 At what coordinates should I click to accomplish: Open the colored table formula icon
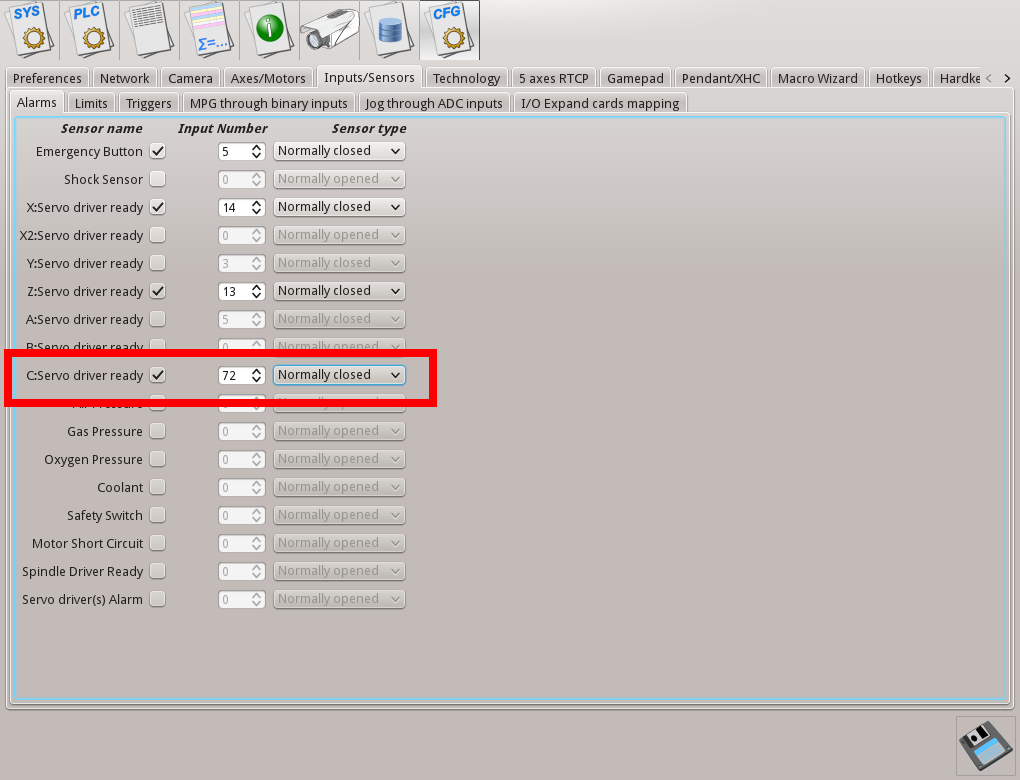[210, 30]
